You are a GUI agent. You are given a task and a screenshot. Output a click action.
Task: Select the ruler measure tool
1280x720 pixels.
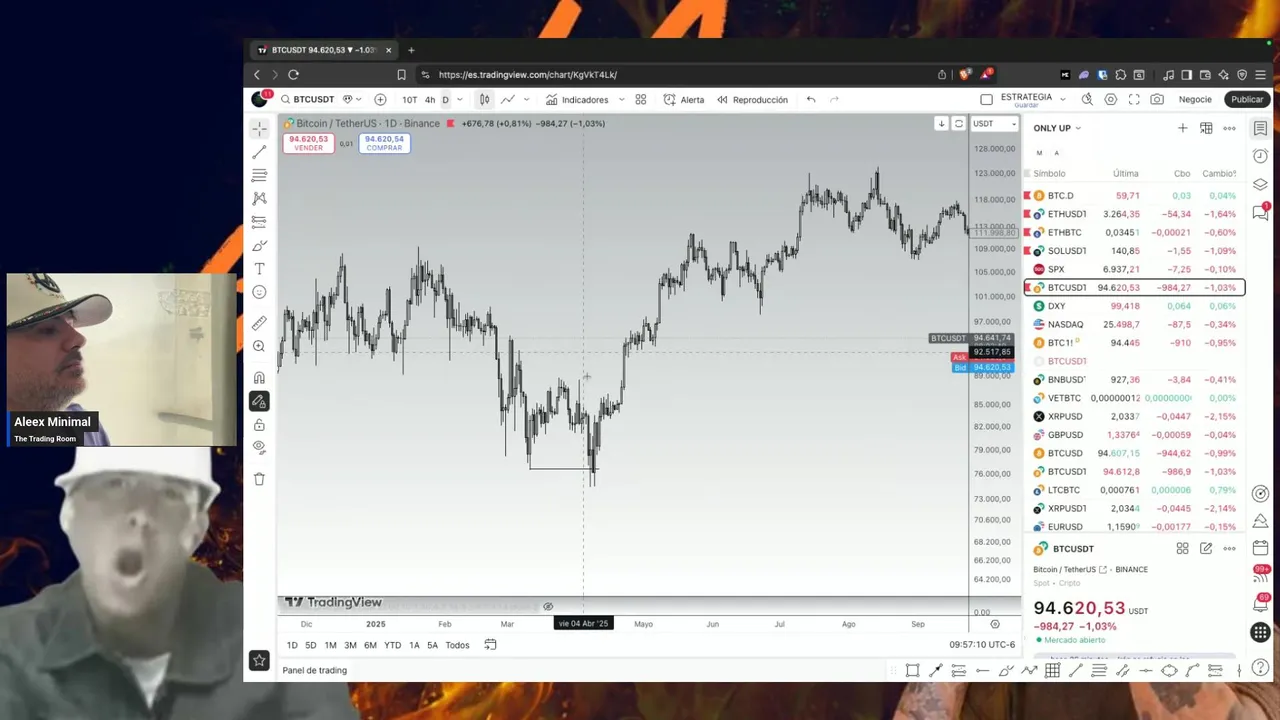259,323
